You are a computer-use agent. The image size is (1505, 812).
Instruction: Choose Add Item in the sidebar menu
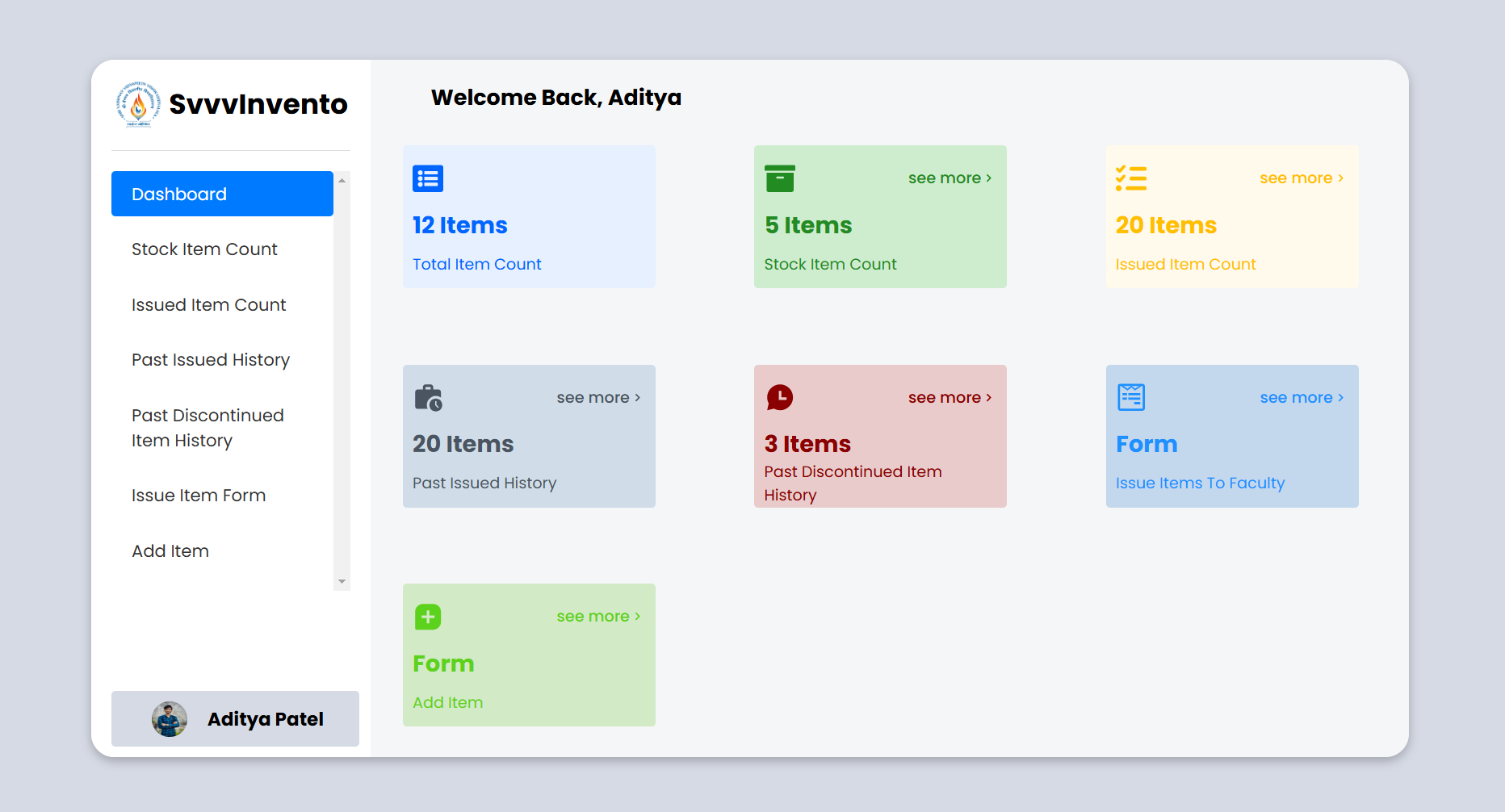pos(170,551)
